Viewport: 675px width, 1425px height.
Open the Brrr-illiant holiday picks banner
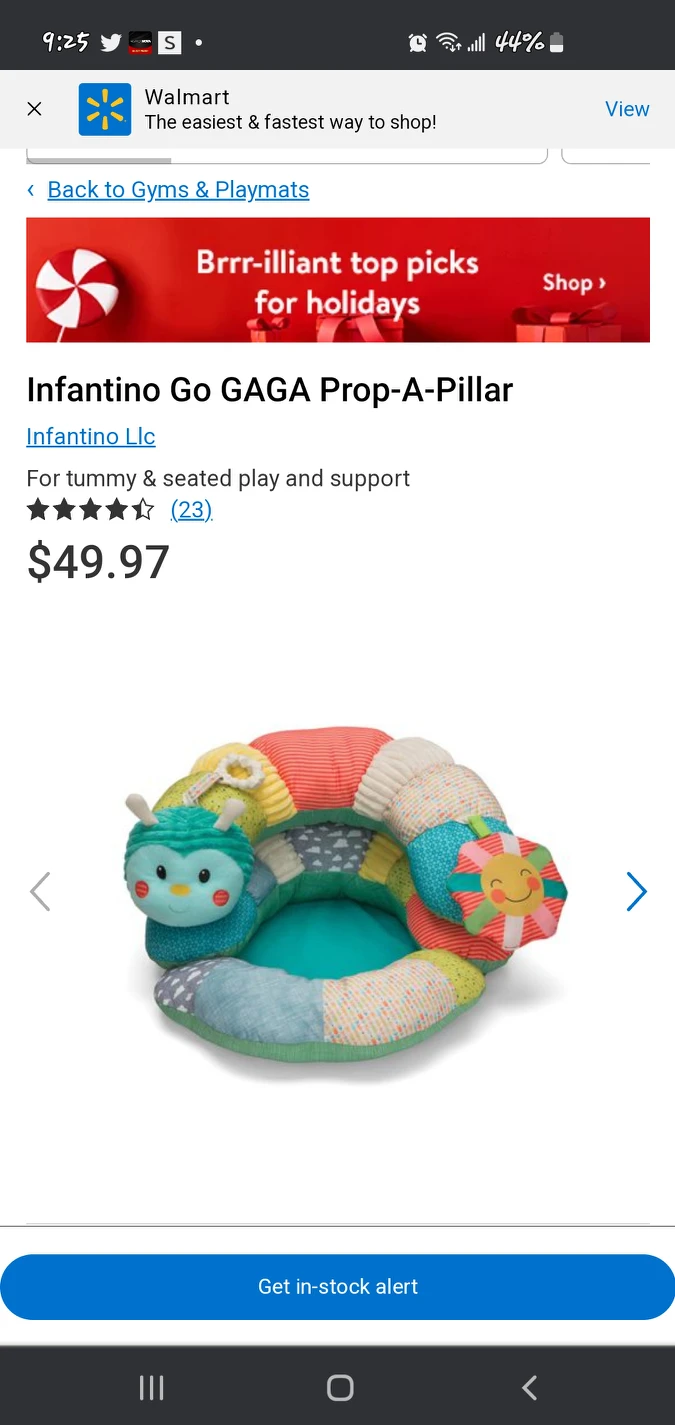(x=337, y=280)
